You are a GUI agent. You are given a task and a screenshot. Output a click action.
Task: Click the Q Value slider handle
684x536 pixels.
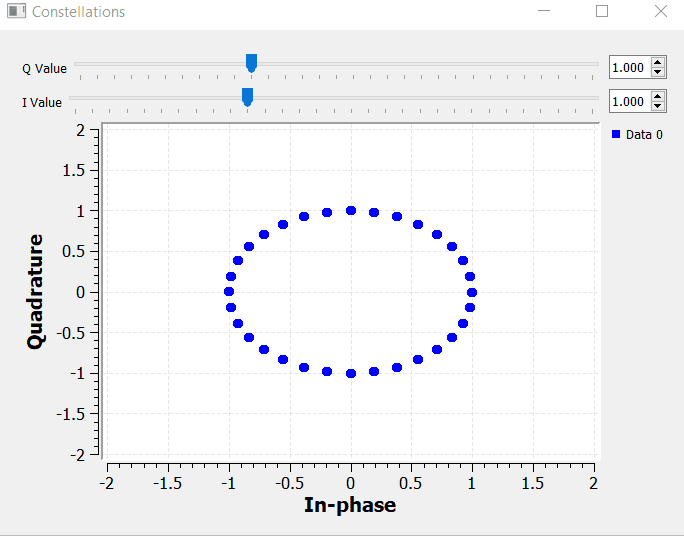(x=251, y=64)
